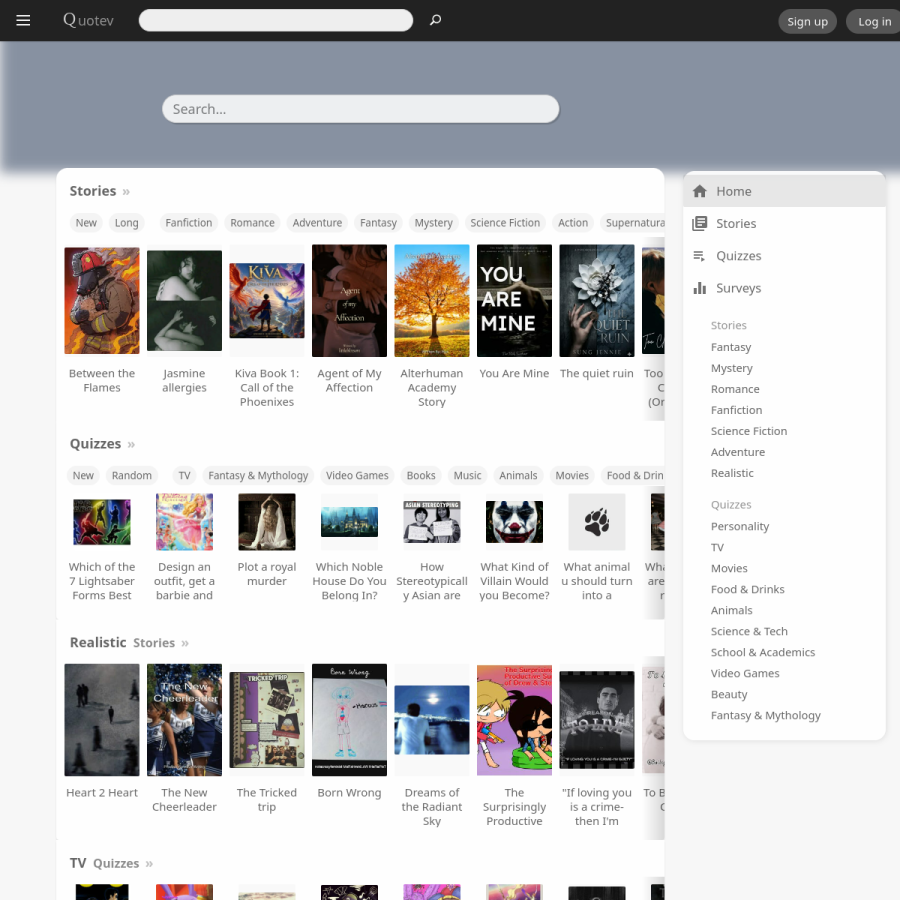Click the Home icon in sidebar

(699, 191)
